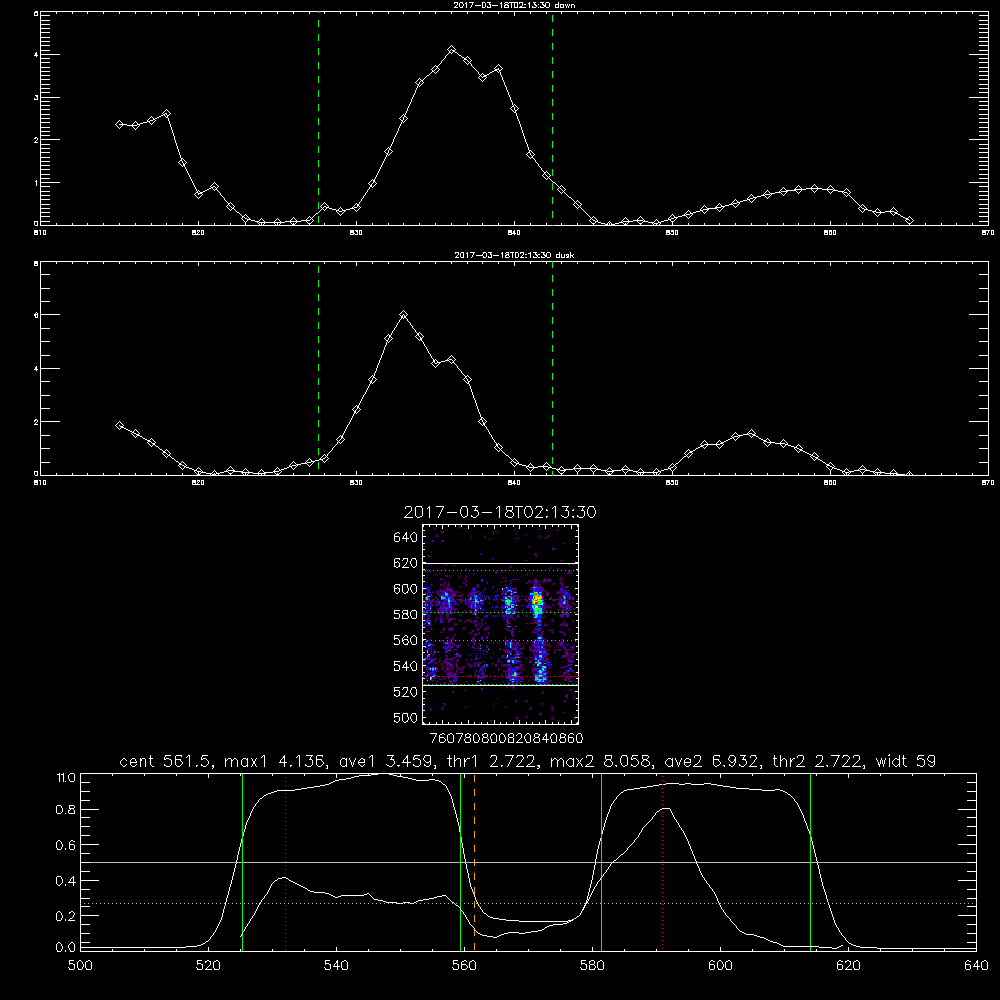The height and width of the screenshot is (1000, 1000).
Task: Click the highest diamond point of dawn curve
Action: (452, 50)
